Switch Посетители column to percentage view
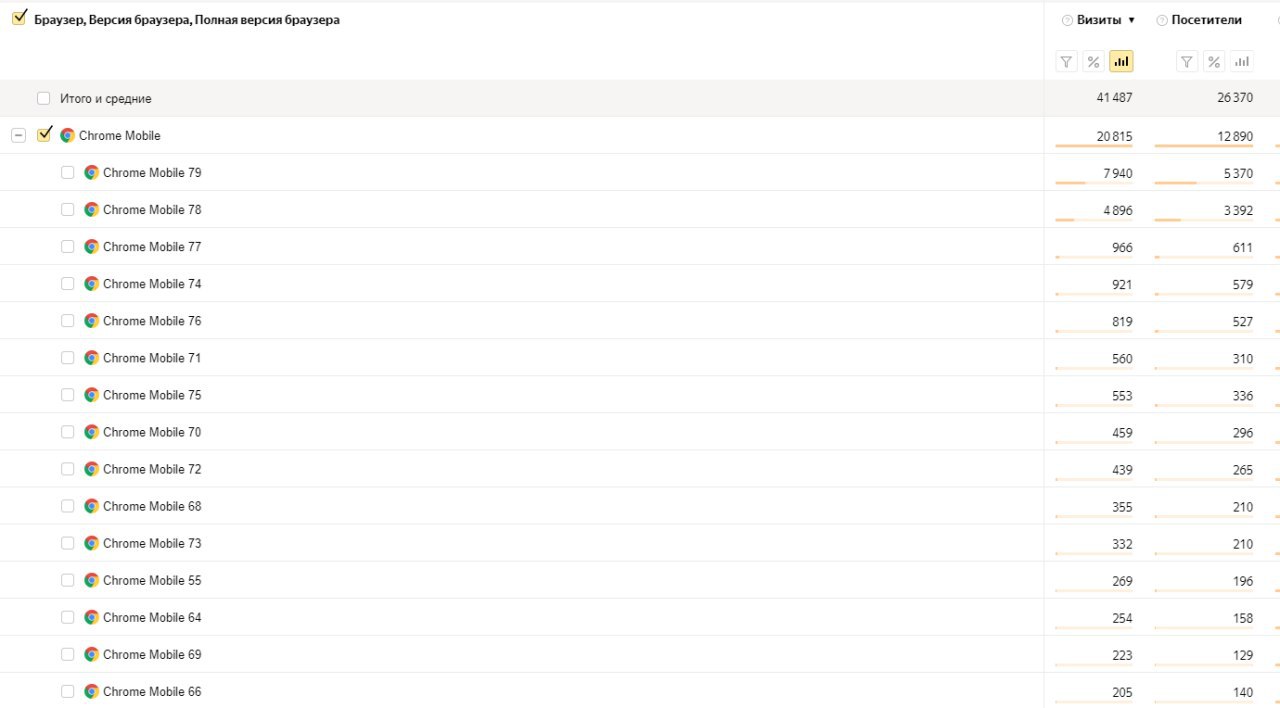This screenshot has width=1280, height=708. click(1213, 62)
